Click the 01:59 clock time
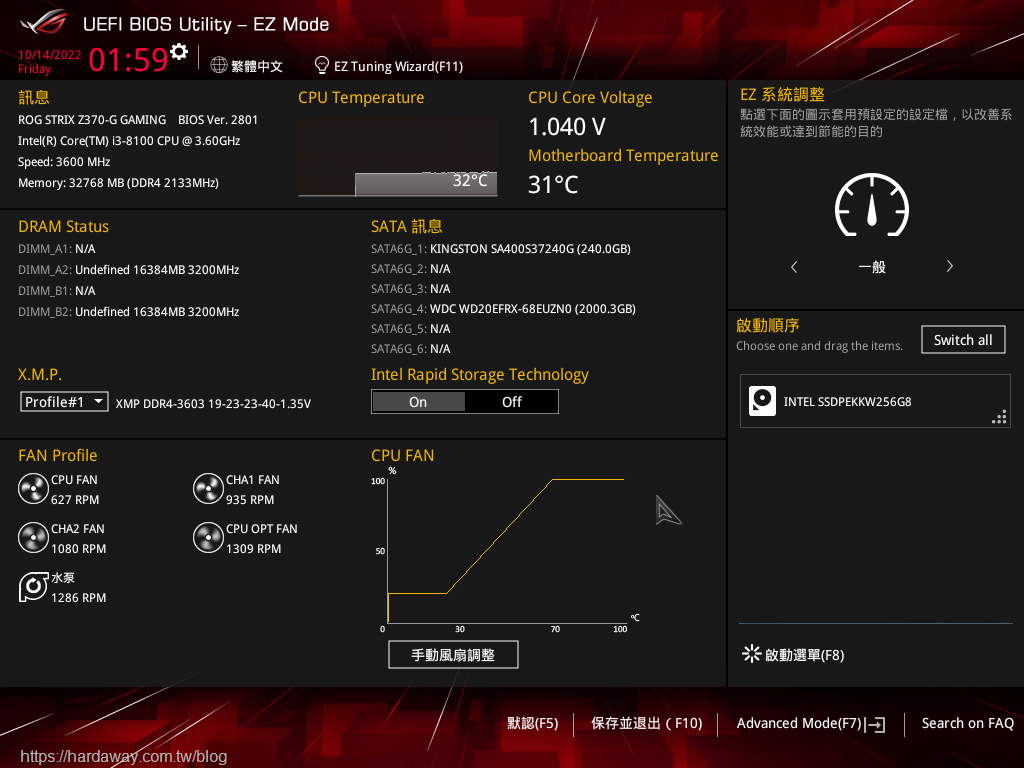 pos(129,59)
